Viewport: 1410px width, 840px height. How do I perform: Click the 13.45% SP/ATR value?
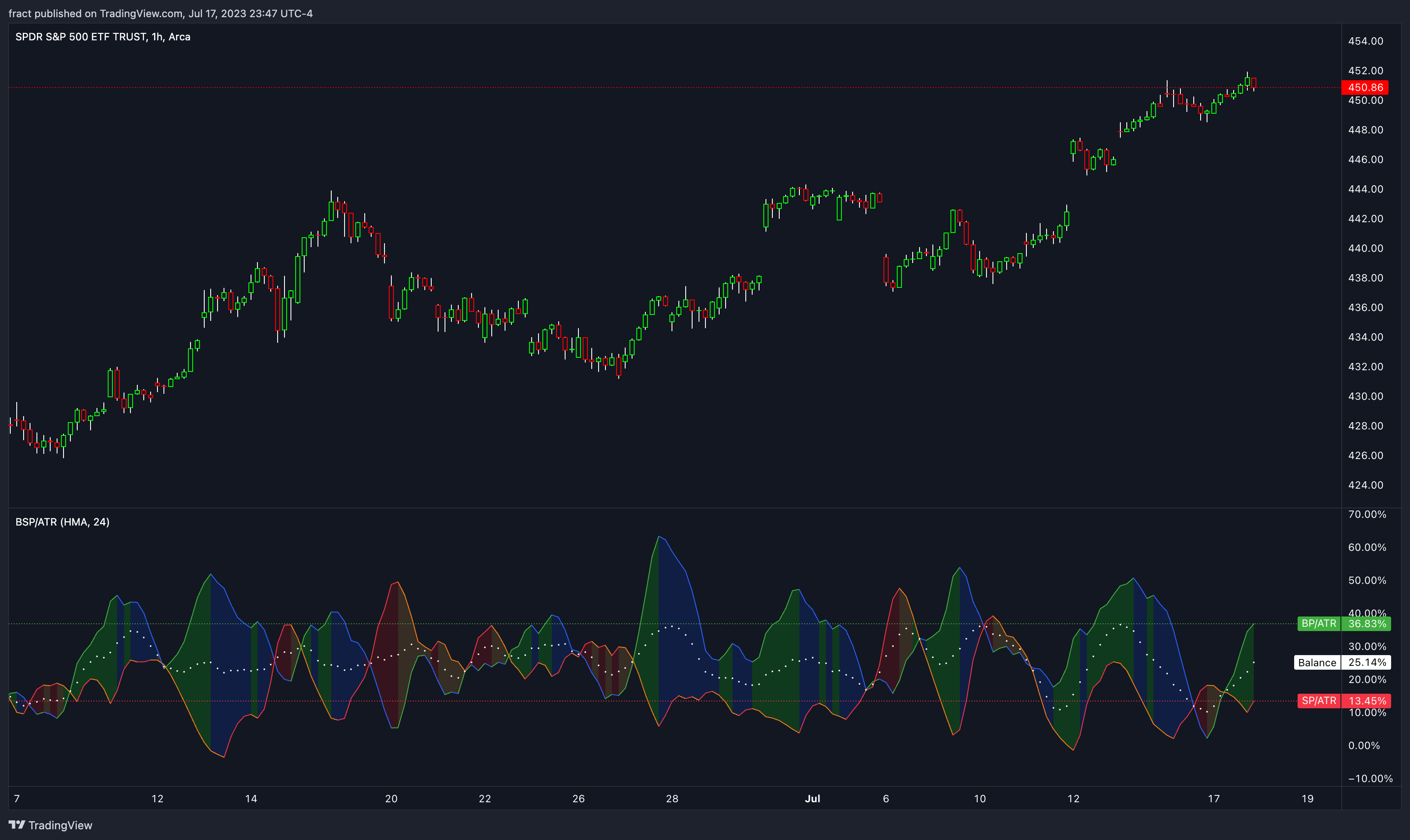[1366, 701]
